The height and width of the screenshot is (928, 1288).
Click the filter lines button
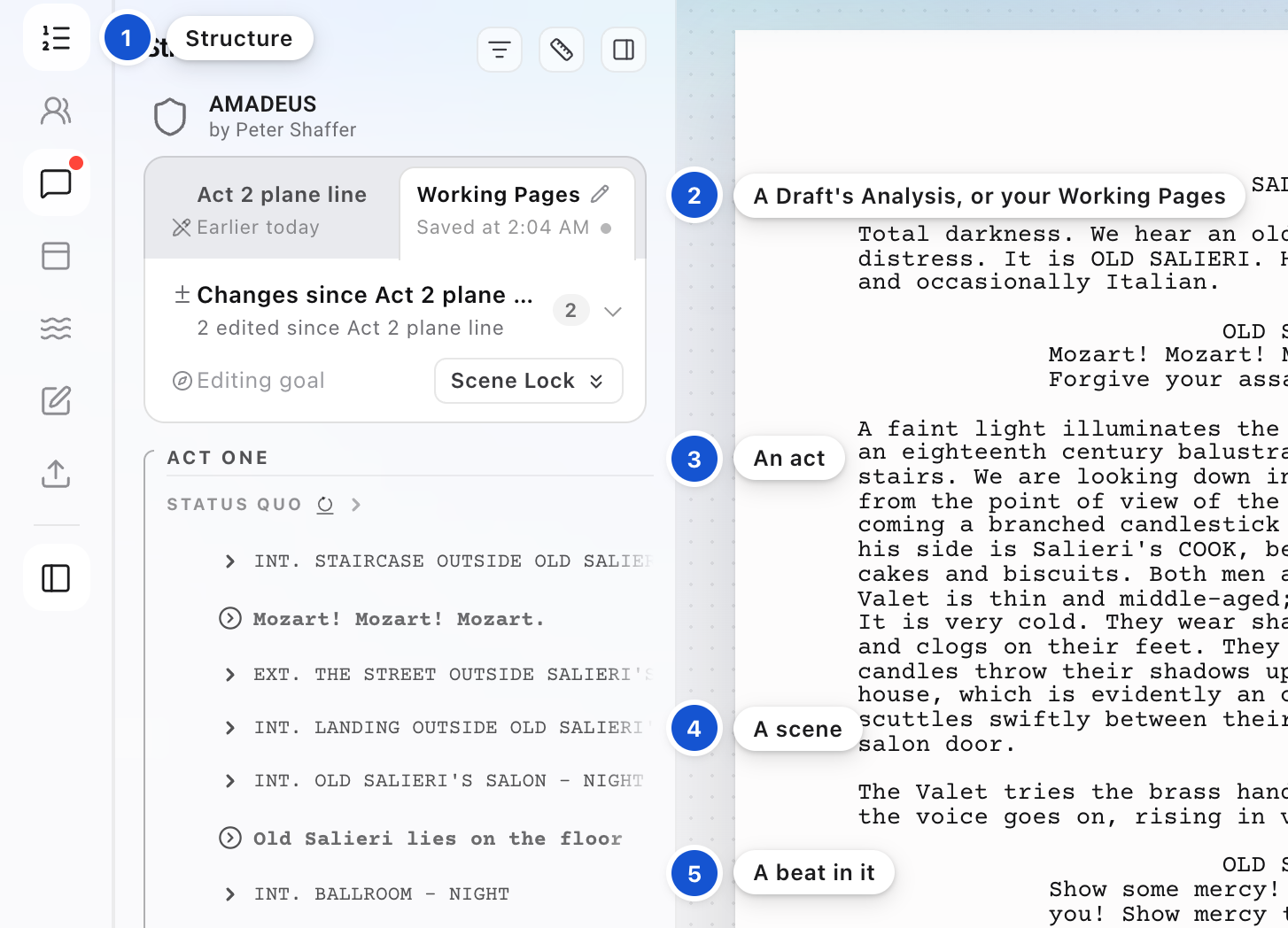[500, 50]
